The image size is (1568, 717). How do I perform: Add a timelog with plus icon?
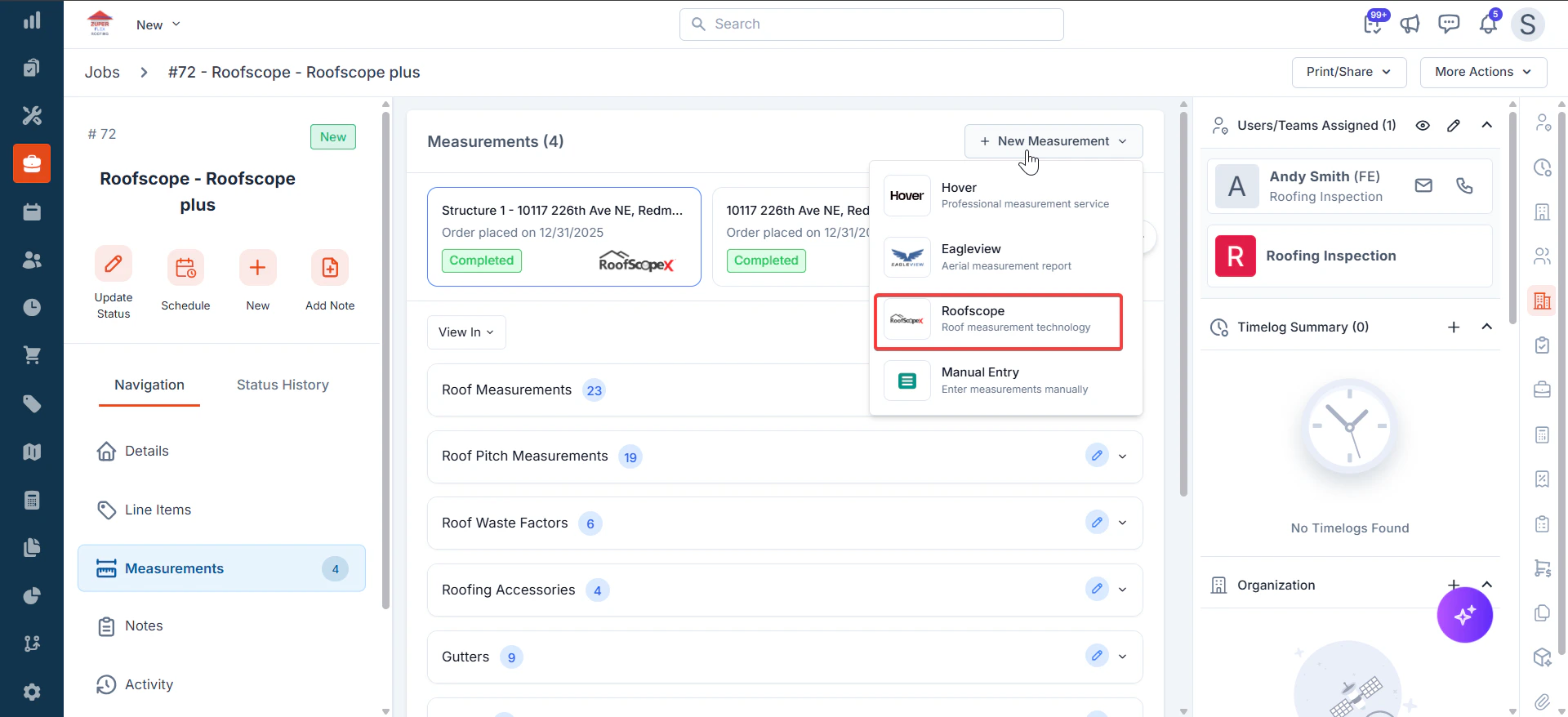tap(1454, 327)
